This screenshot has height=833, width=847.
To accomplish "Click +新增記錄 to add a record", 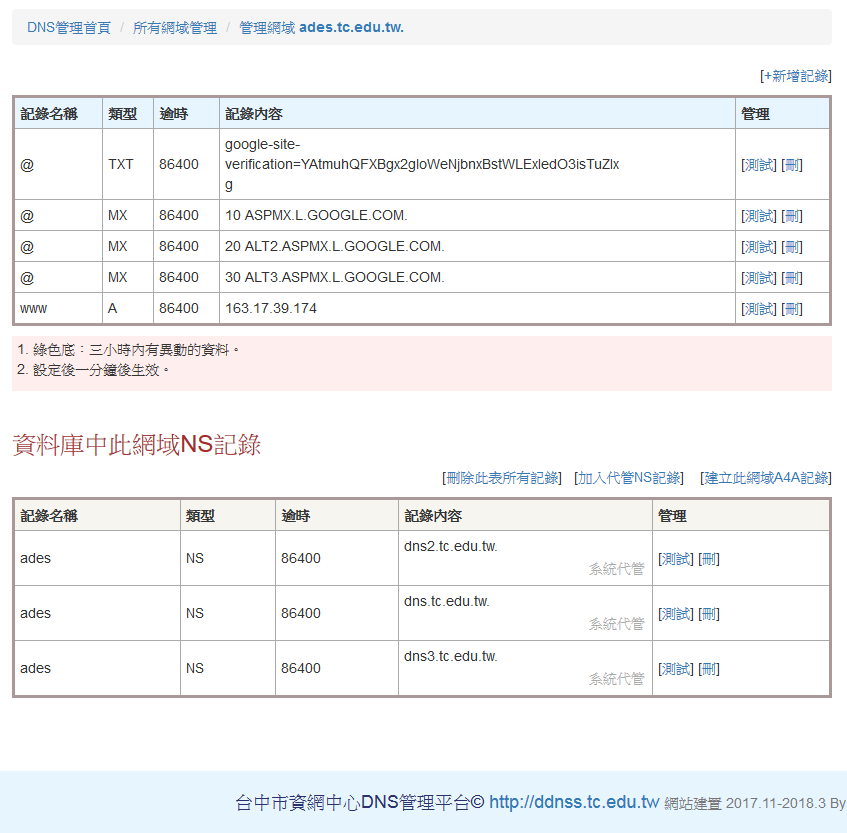I will (x=796, y=76).
